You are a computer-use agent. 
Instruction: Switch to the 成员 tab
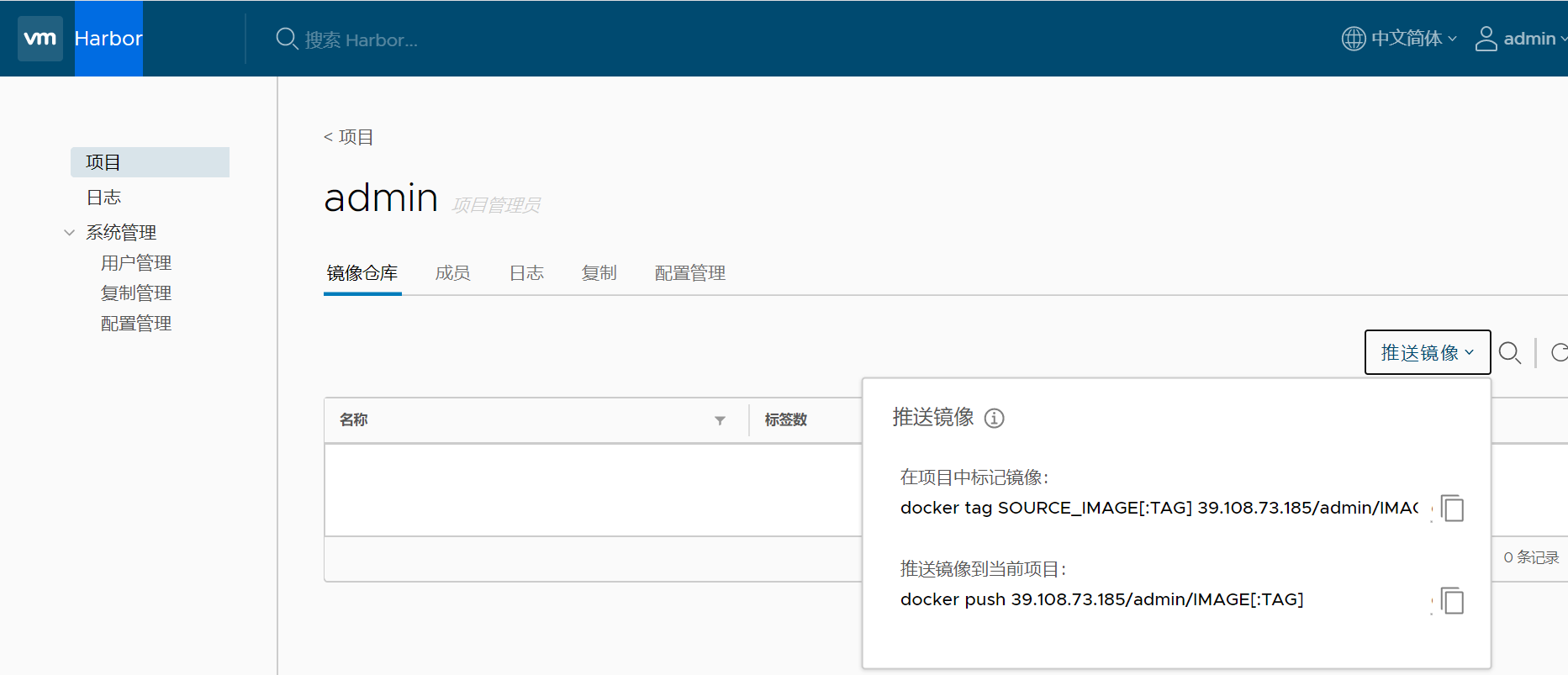click(x=452, y=273)
